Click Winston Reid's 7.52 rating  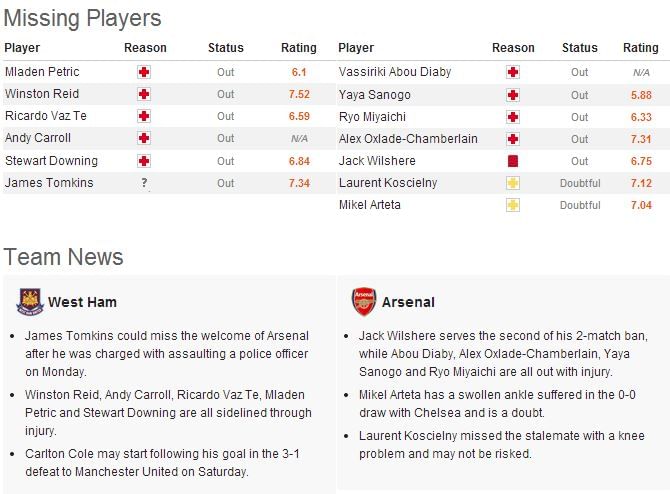(x=299, y=94)
